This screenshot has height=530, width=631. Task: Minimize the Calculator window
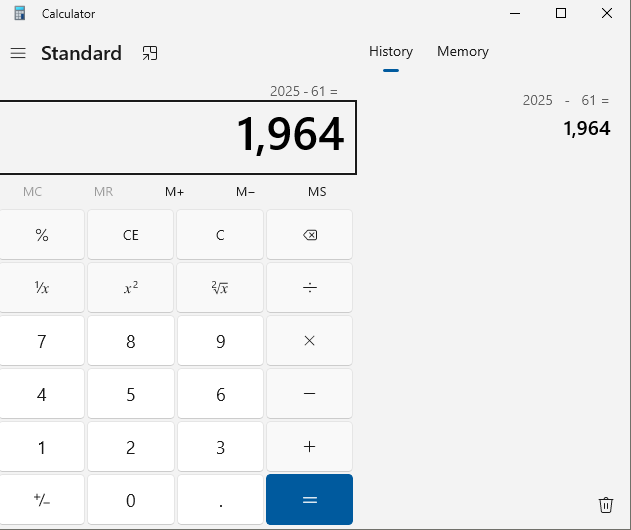pos(515,14)
